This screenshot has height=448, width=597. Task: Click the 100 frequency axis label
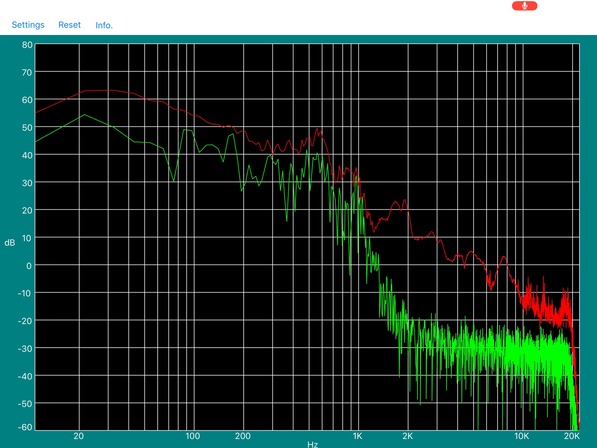(193, 436)
